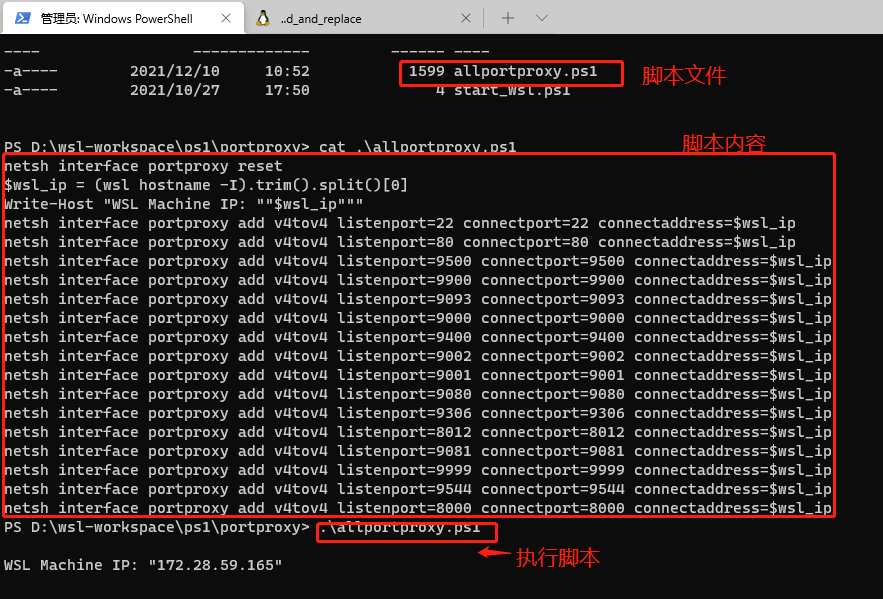Image resolution: width=883 pixels, height=599 pixels.
Task: Click the allportproxy.ps1 file name in listing
Action: (x=525, y=71)
